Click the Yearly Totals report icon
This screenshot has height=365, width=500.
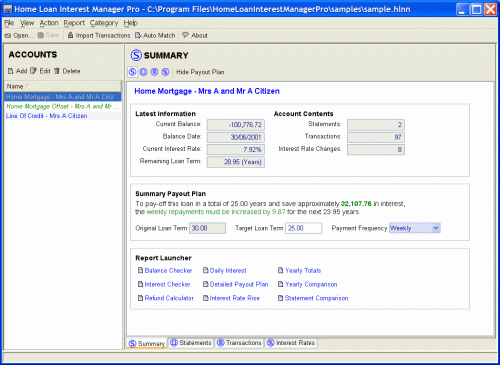tap(281, 270)
